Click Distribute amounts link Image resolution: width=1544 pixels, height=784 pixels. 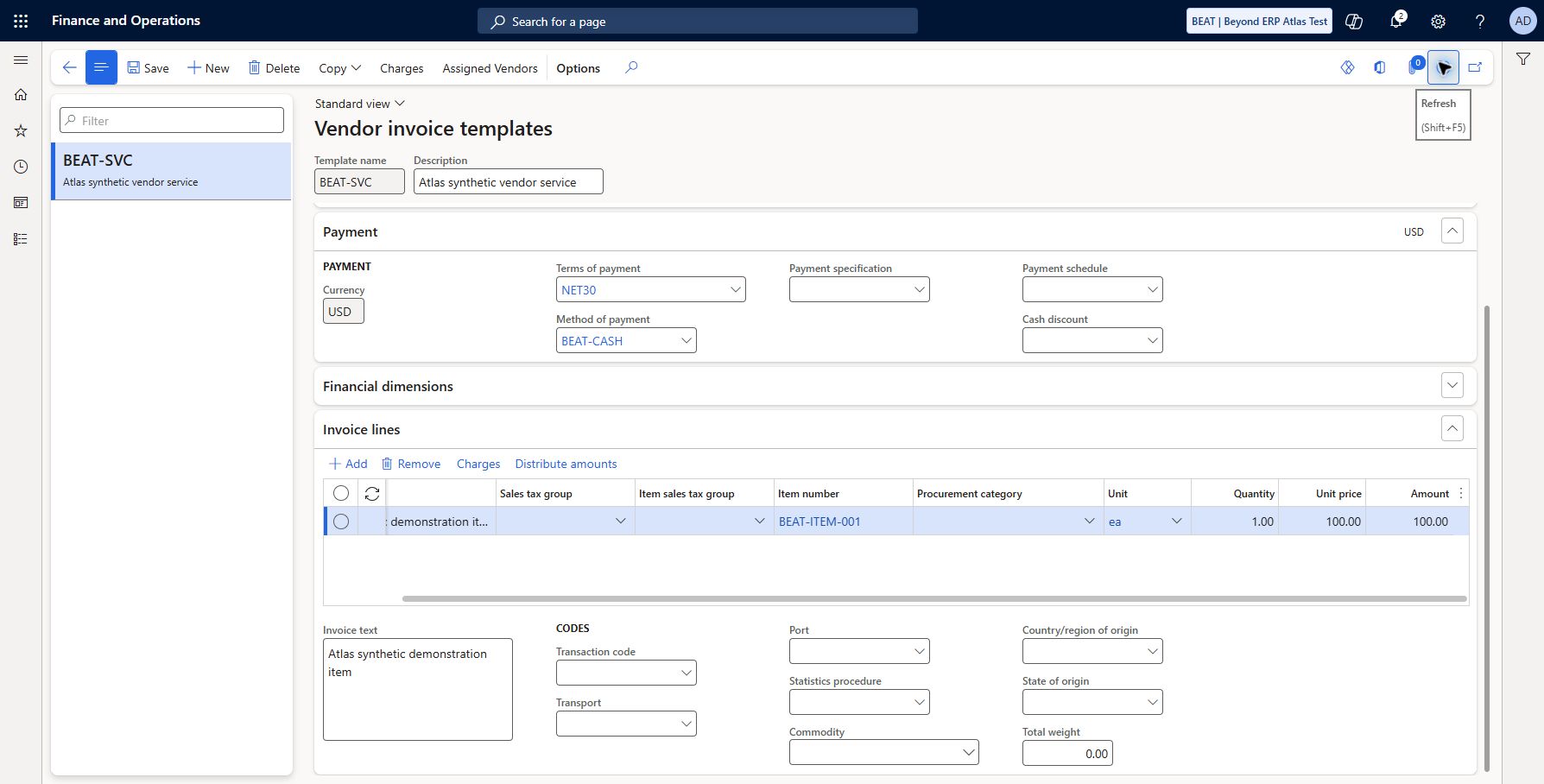pyautogui.click(x=566, y=464)
